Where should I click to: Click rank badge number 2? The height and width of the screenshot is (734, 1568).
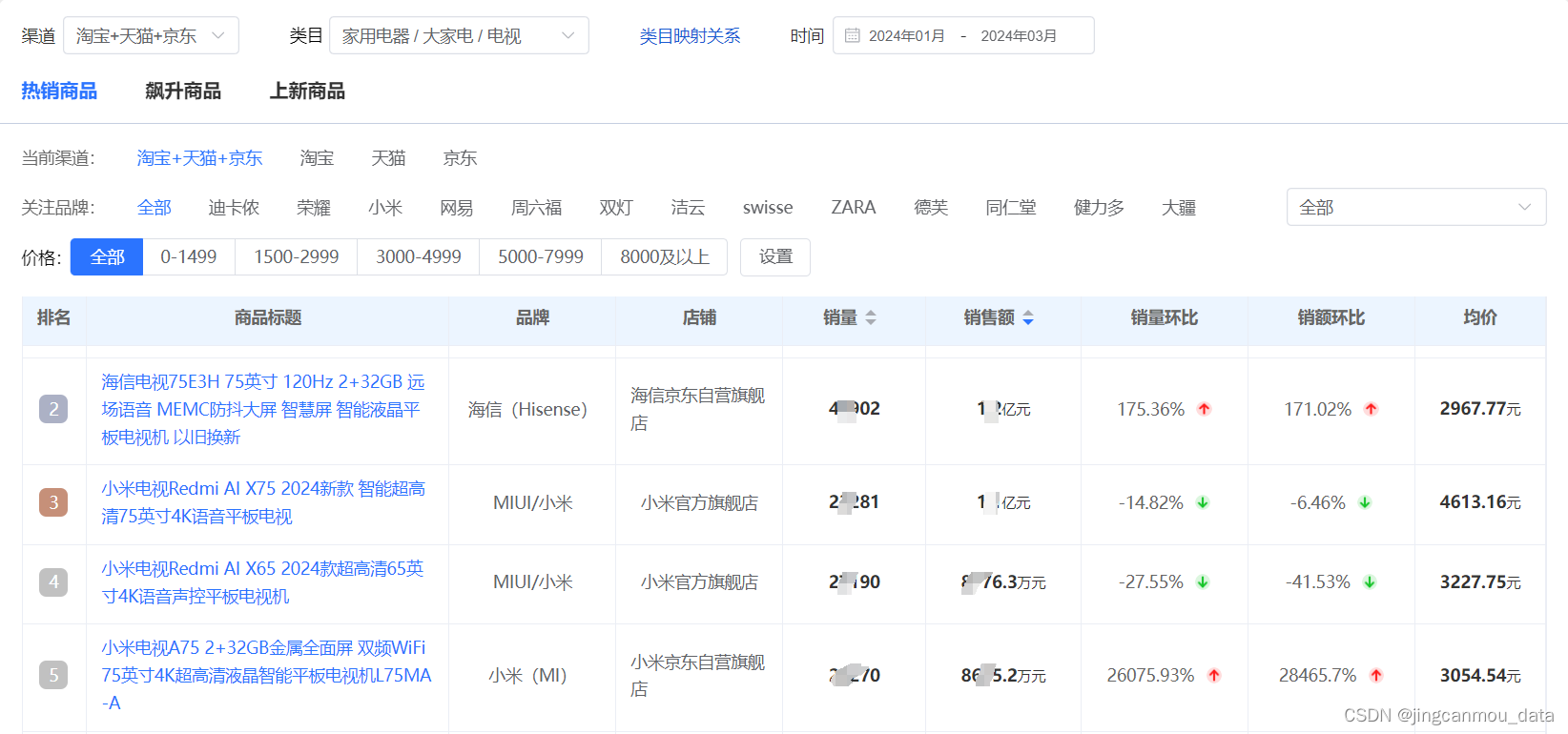coord(53,409)
